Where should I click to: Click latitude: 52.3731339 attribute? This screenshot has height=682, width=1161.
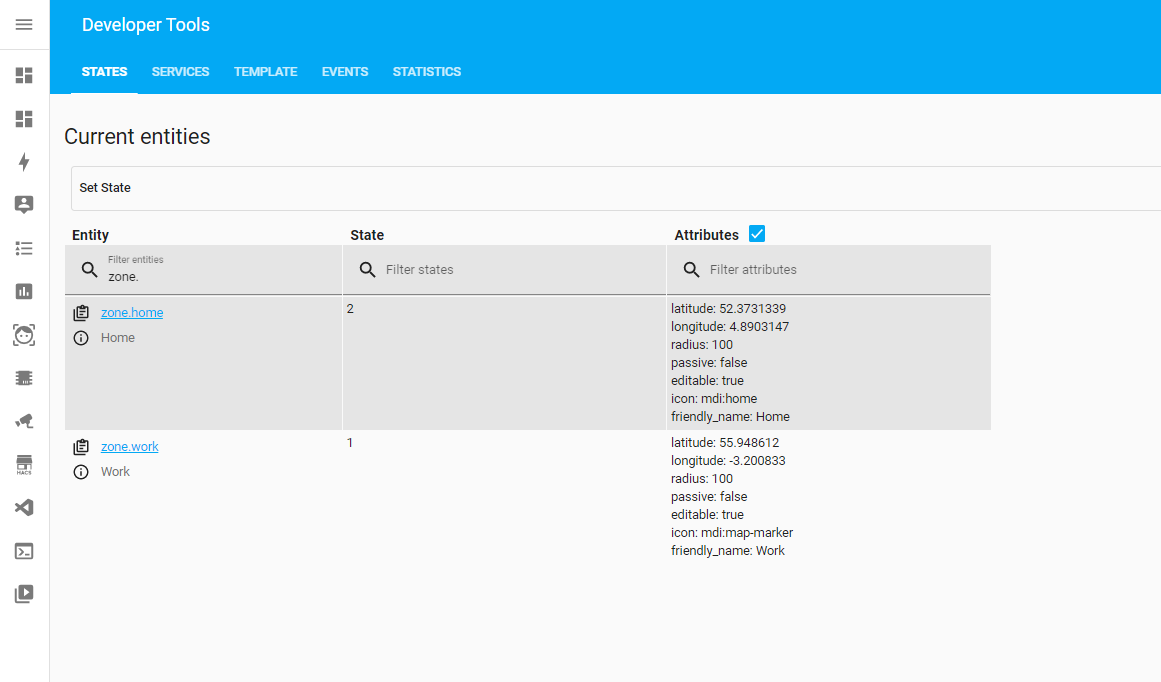pos(729,309)
